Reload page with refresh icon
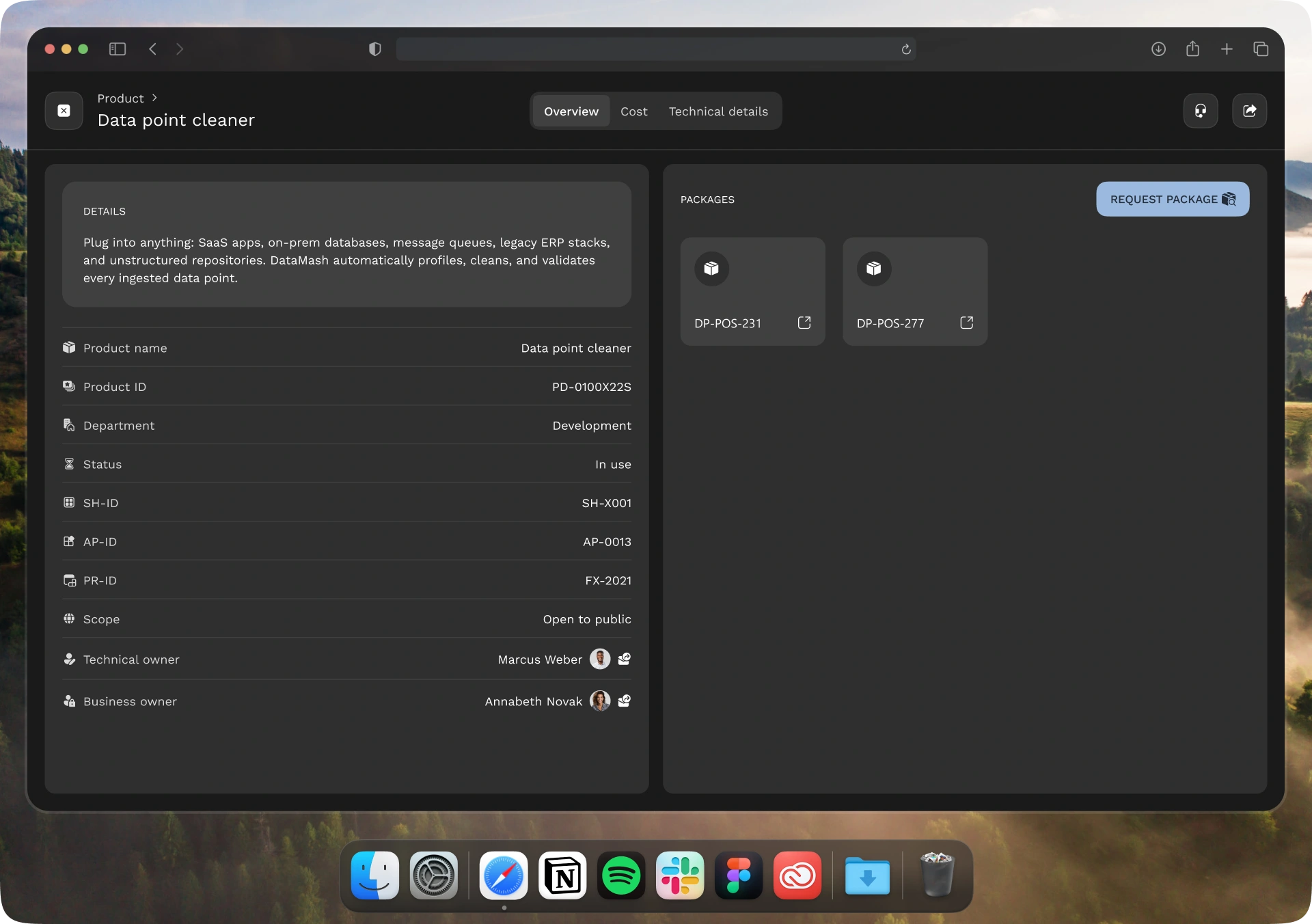 click(x=906, y=49)
